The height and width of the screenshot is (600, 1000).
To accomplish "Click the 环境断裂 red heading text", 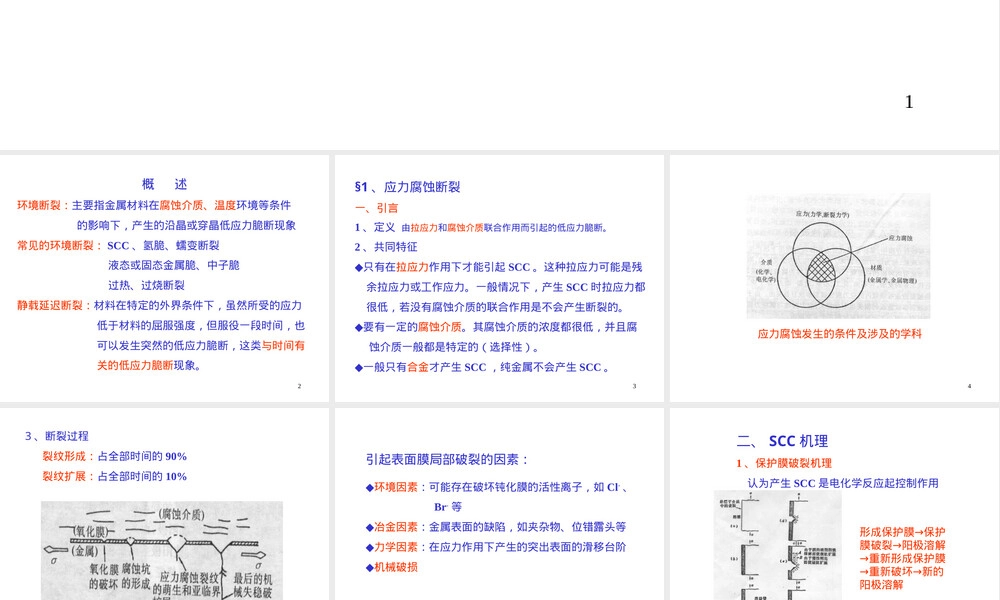I will coord(39,205).
